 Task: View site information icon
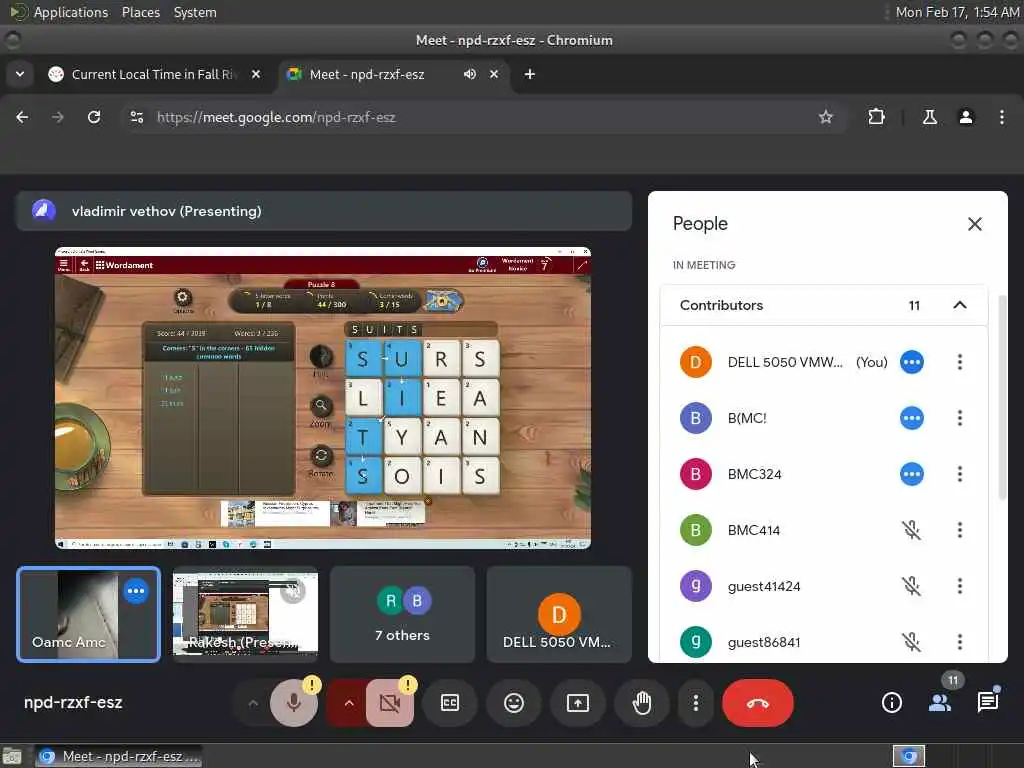click(x=137, y=117)
